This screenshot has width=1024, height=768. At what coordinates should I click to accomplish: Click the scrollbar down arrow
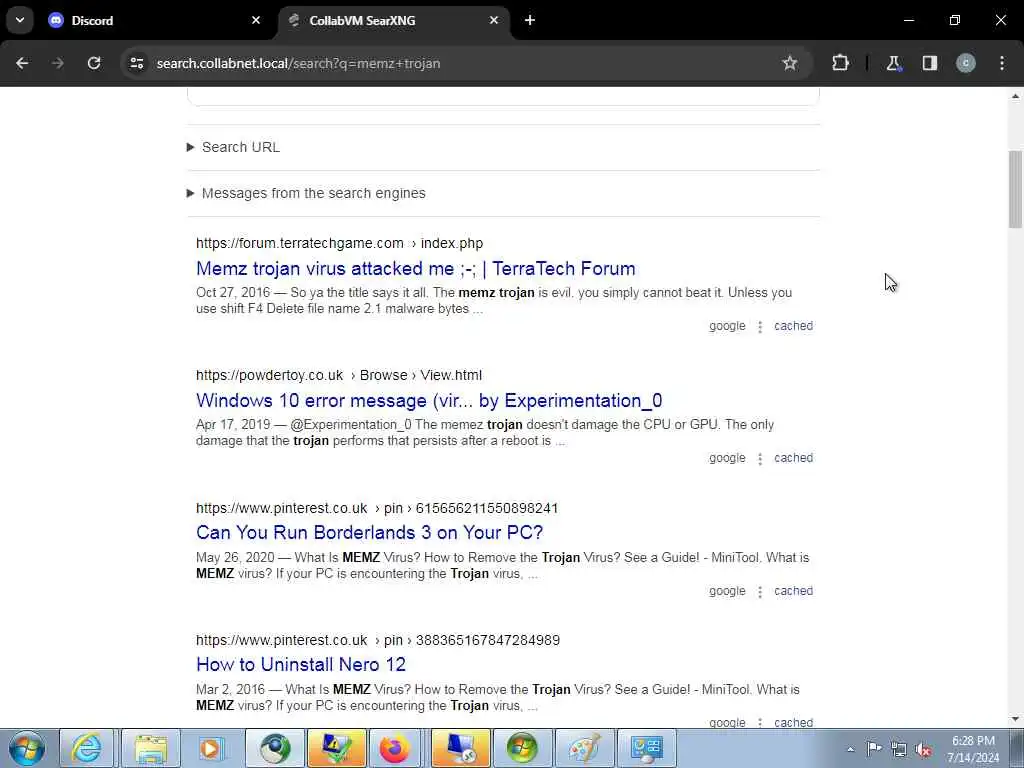click(1015, 719)
